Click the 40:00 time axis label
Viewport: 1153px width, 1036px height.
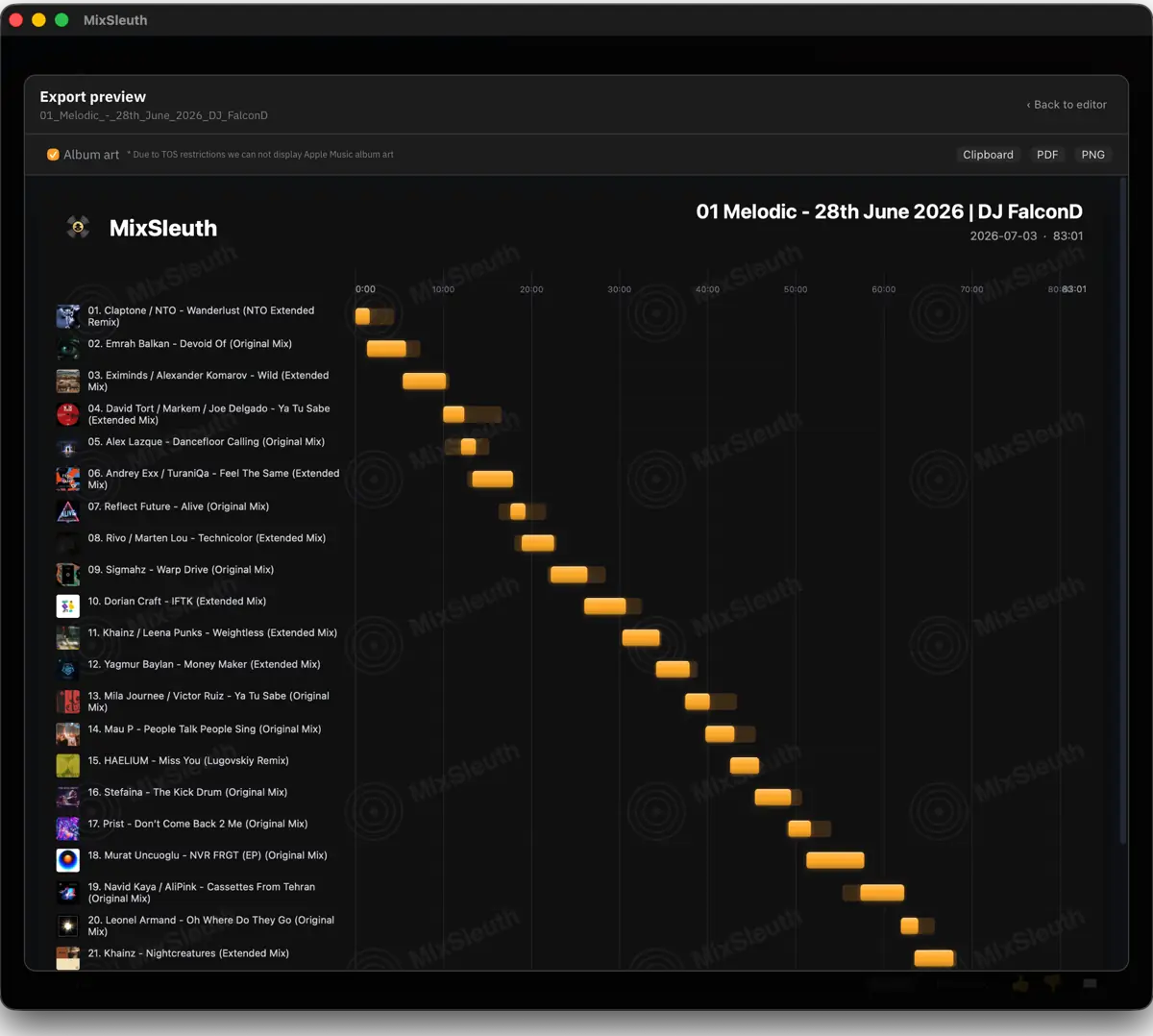707,289
